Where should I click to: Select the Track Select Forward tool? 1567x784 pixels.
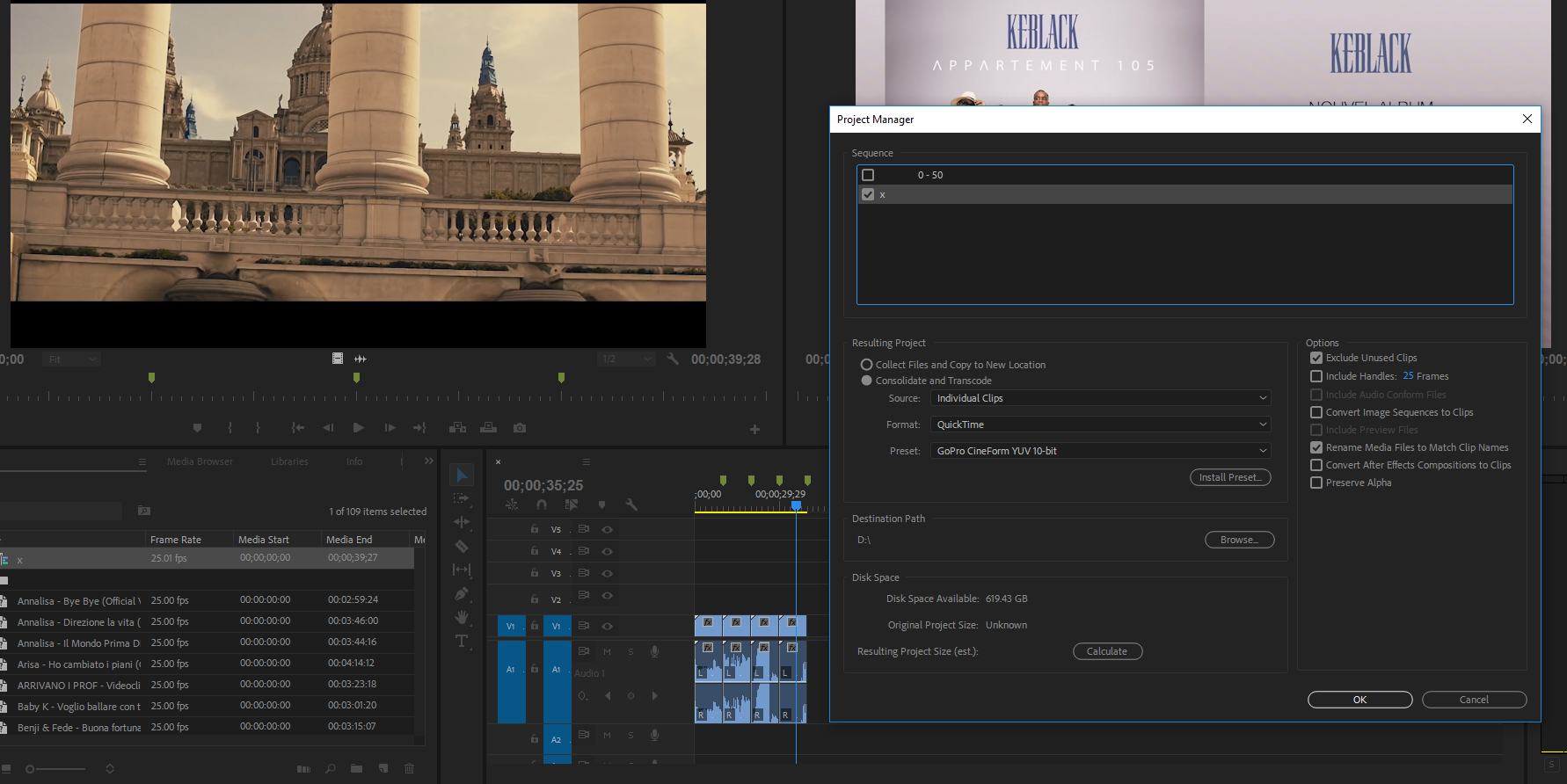[461, 498]
